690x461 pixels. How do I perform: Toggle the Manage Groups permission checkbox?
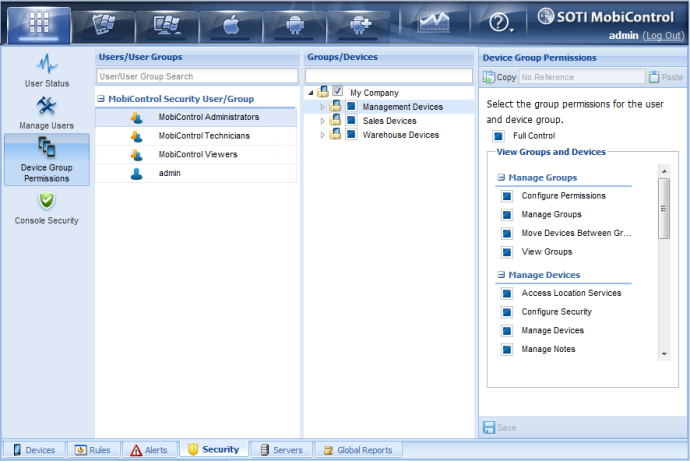coord(507,215)
